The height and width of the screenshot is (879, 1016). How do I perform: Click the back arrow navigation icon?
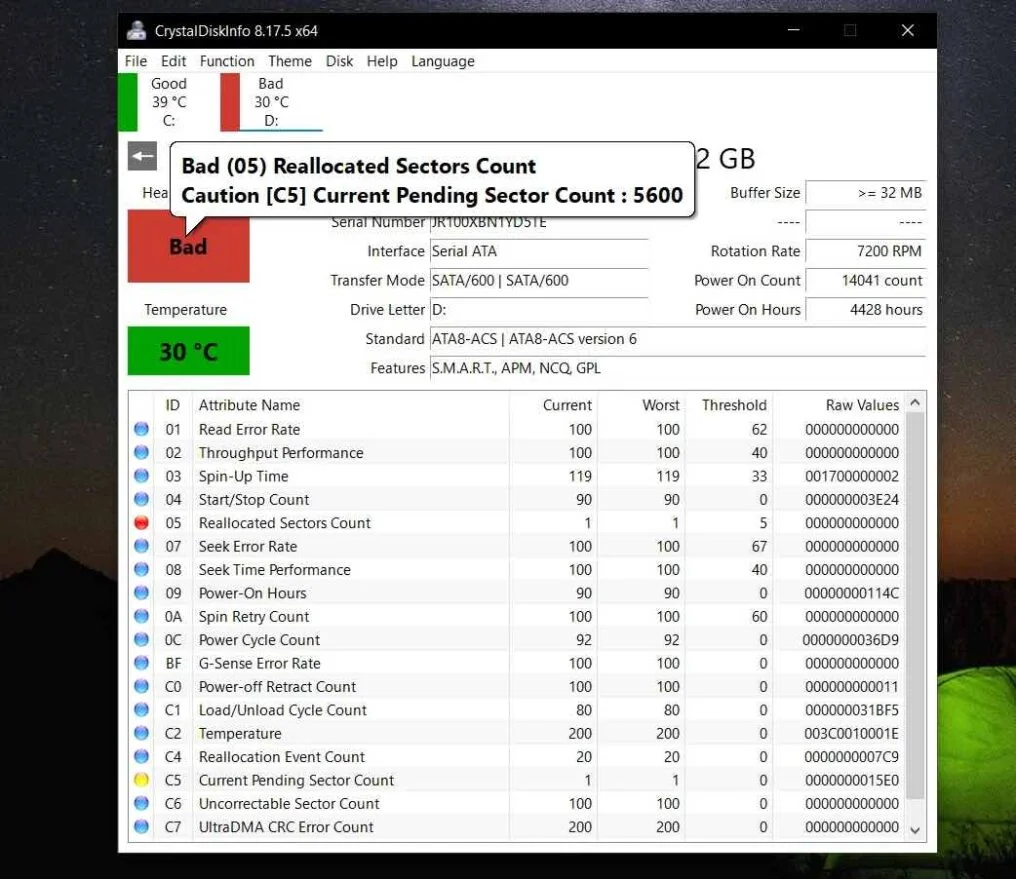tap(141, 156)
